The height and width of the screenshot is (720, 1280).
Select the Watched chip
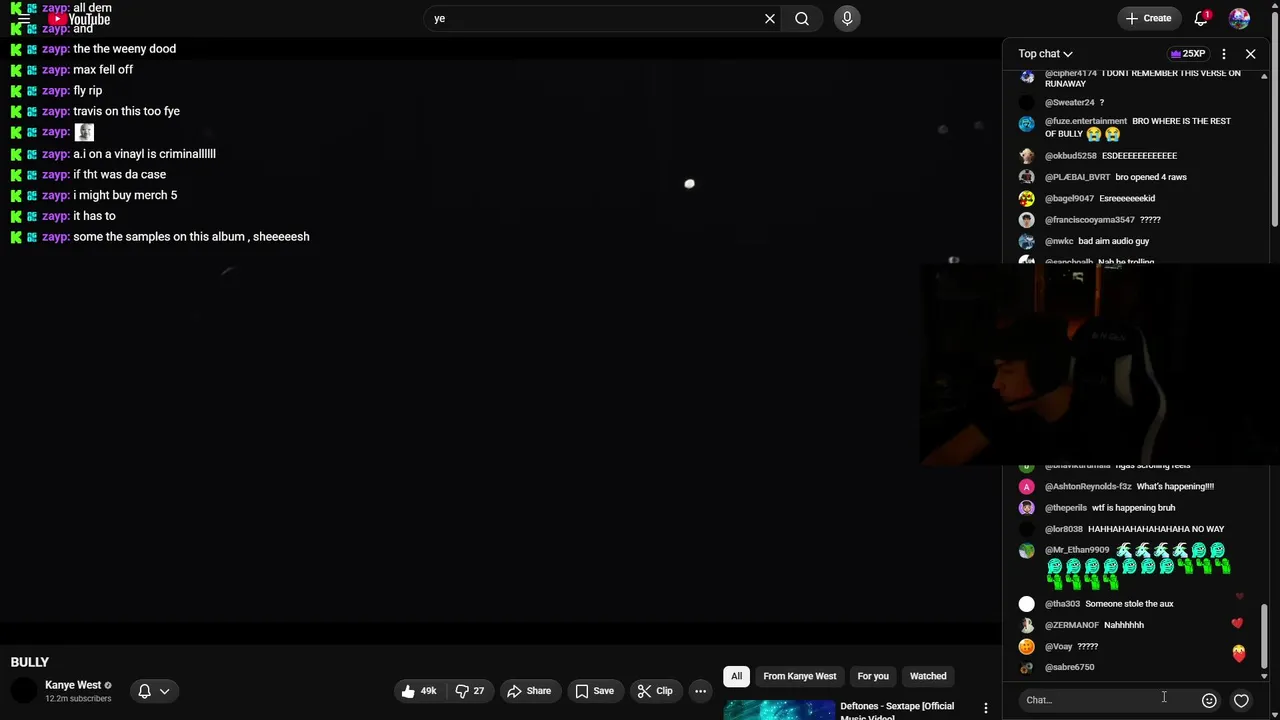(x=928, y=676)
